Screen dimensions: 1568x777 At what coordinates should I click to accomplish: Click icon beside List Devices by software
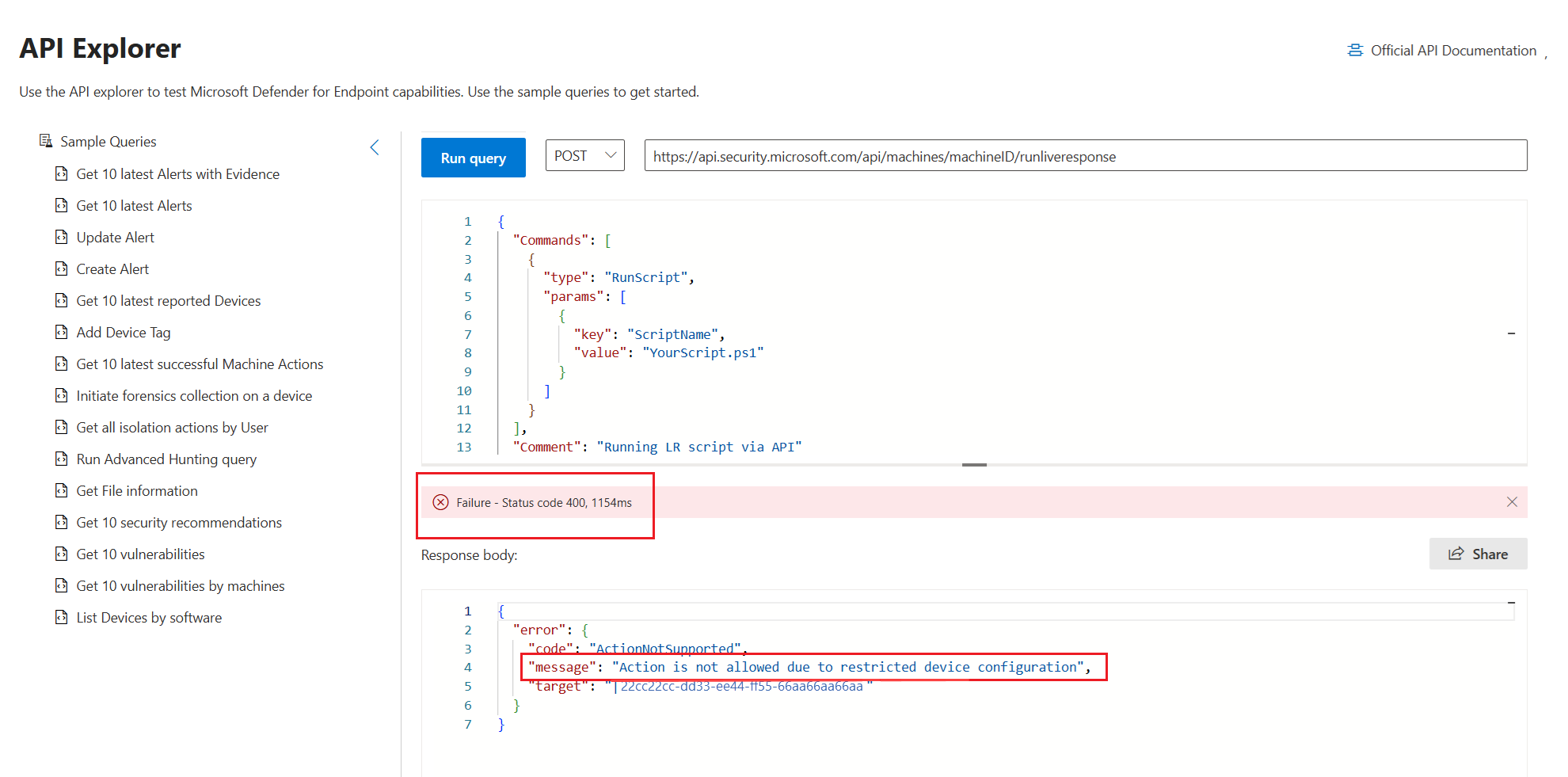(x=62, y=617)
